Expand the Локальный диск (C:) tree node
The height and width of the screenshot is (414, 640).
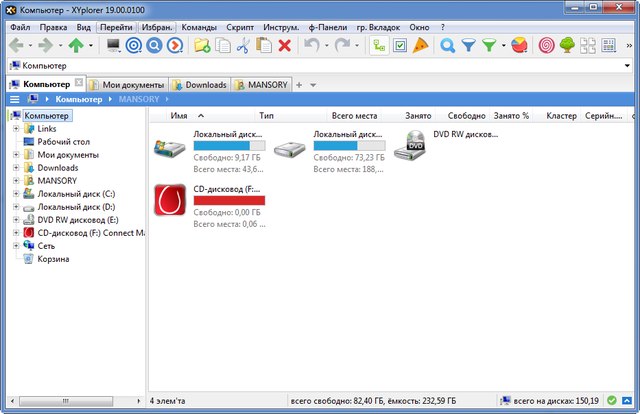point(16,194)
